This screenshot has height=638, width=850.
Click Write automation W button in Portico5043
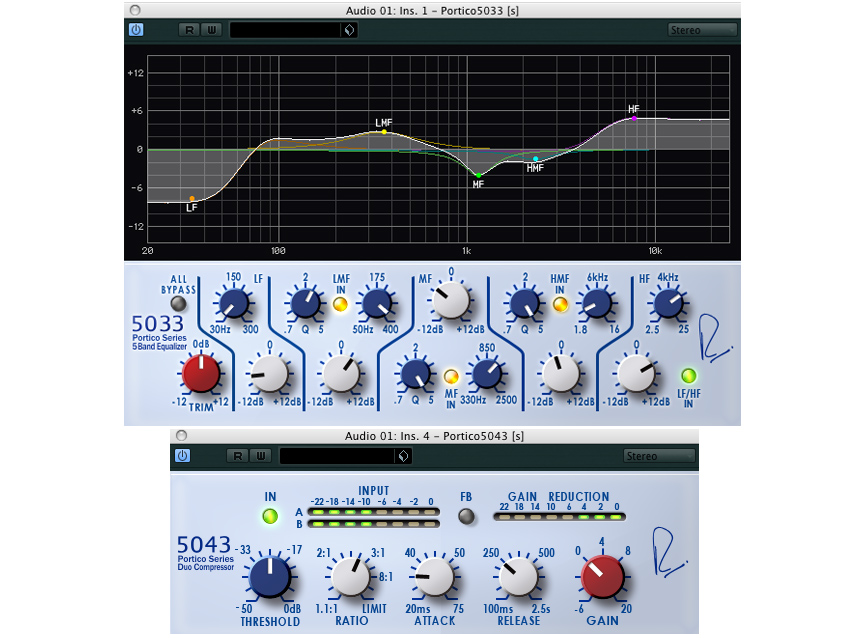pos(261,456)
